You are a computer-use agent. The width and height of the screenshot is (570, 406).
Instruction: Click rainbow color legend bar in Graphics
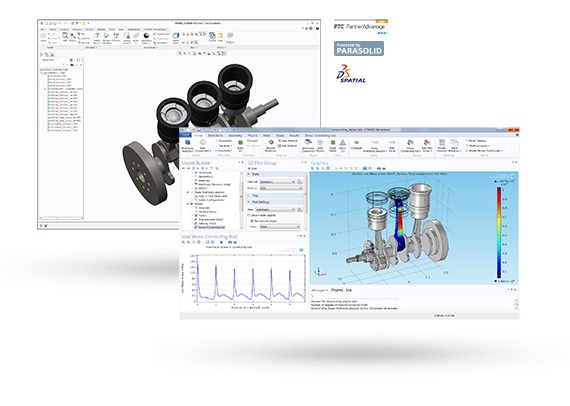[499, 233]
